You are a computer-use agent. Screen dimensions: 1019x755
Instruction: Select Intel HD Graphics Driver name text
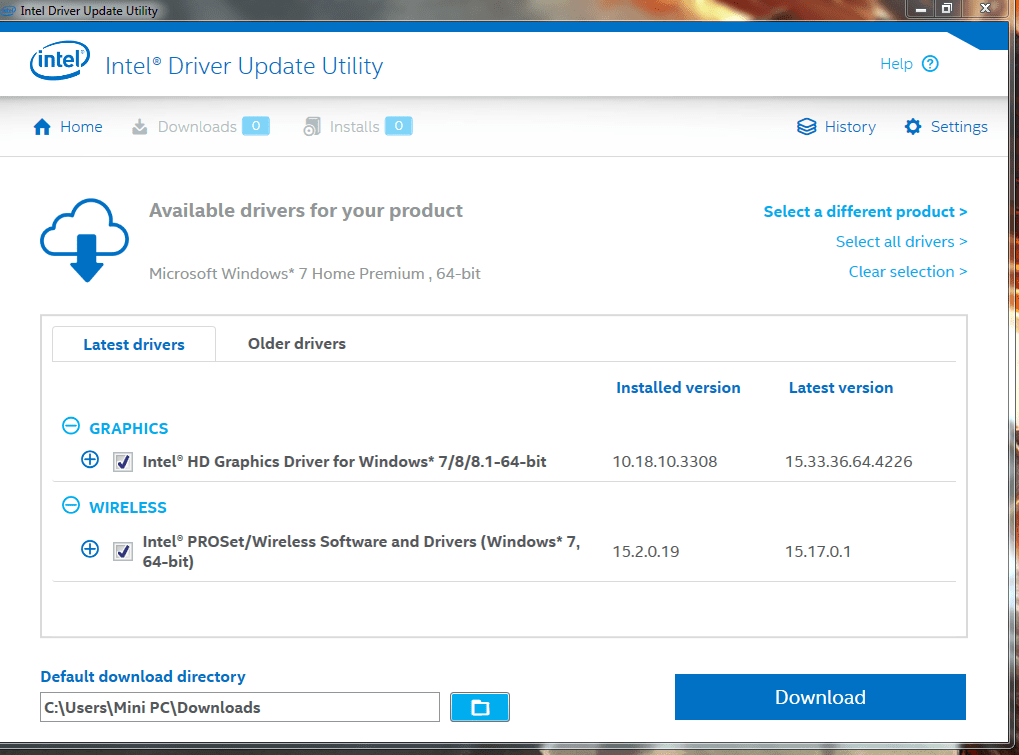[344, 462]
